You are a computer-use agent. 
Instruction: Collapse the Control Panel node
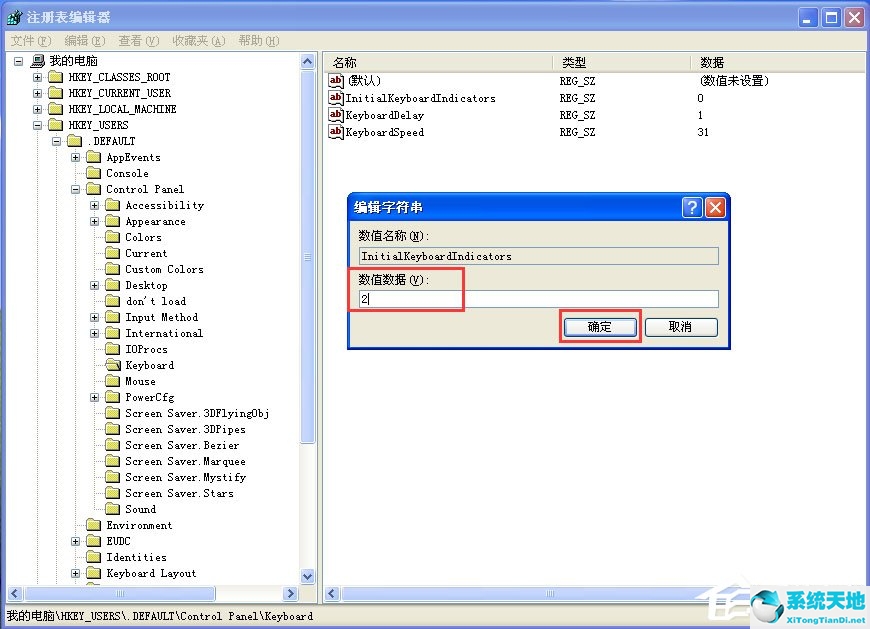[x=75, y=189]
